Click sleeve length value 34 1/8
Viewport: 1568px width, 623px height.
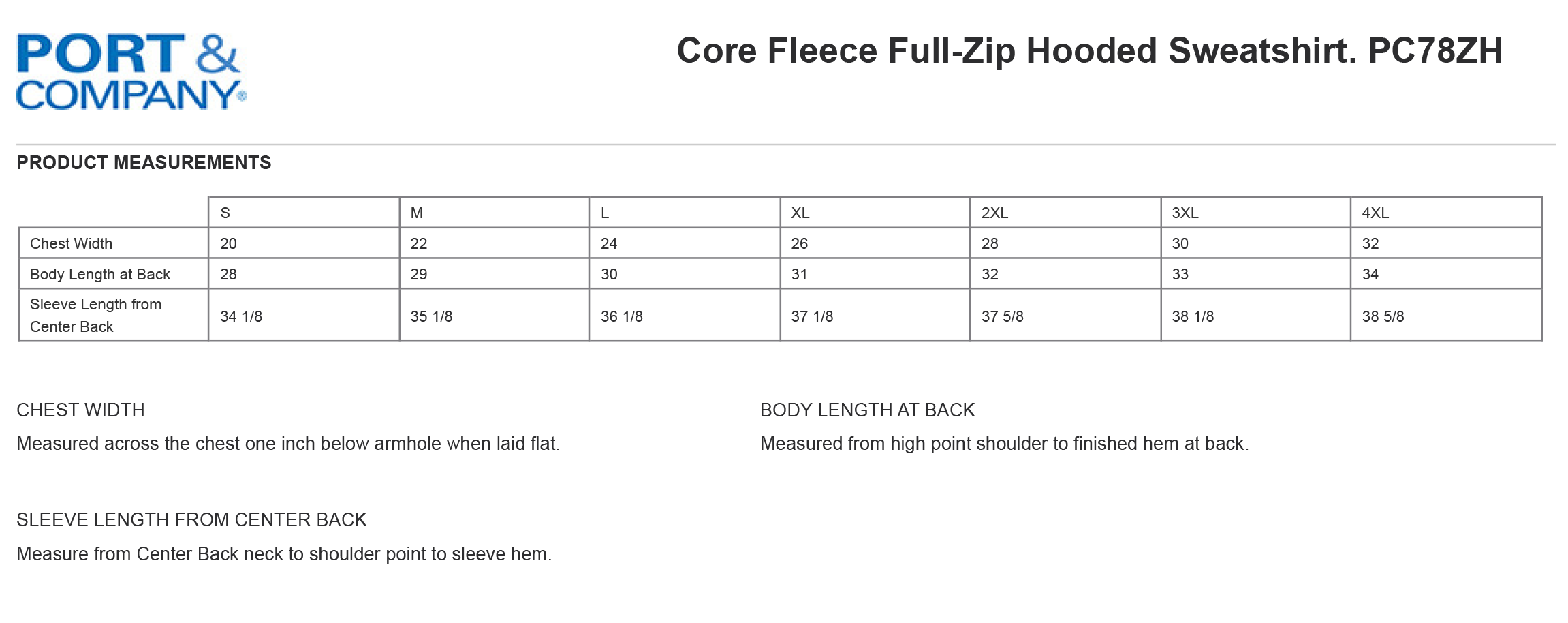(x=241, y=316)
